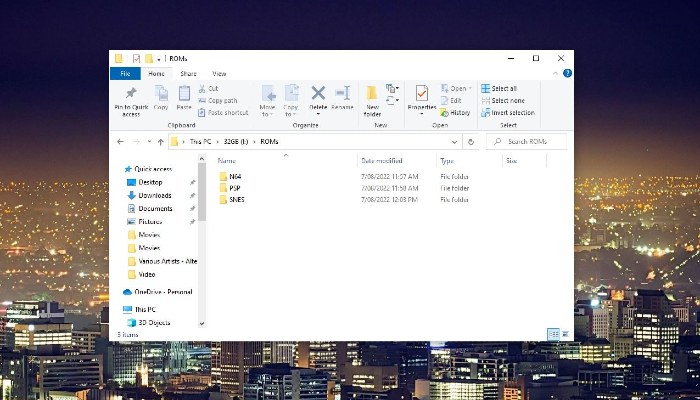Click the Forward navigation arrow
This screenshot has height=400, width=700.
(x=136, y=142)
